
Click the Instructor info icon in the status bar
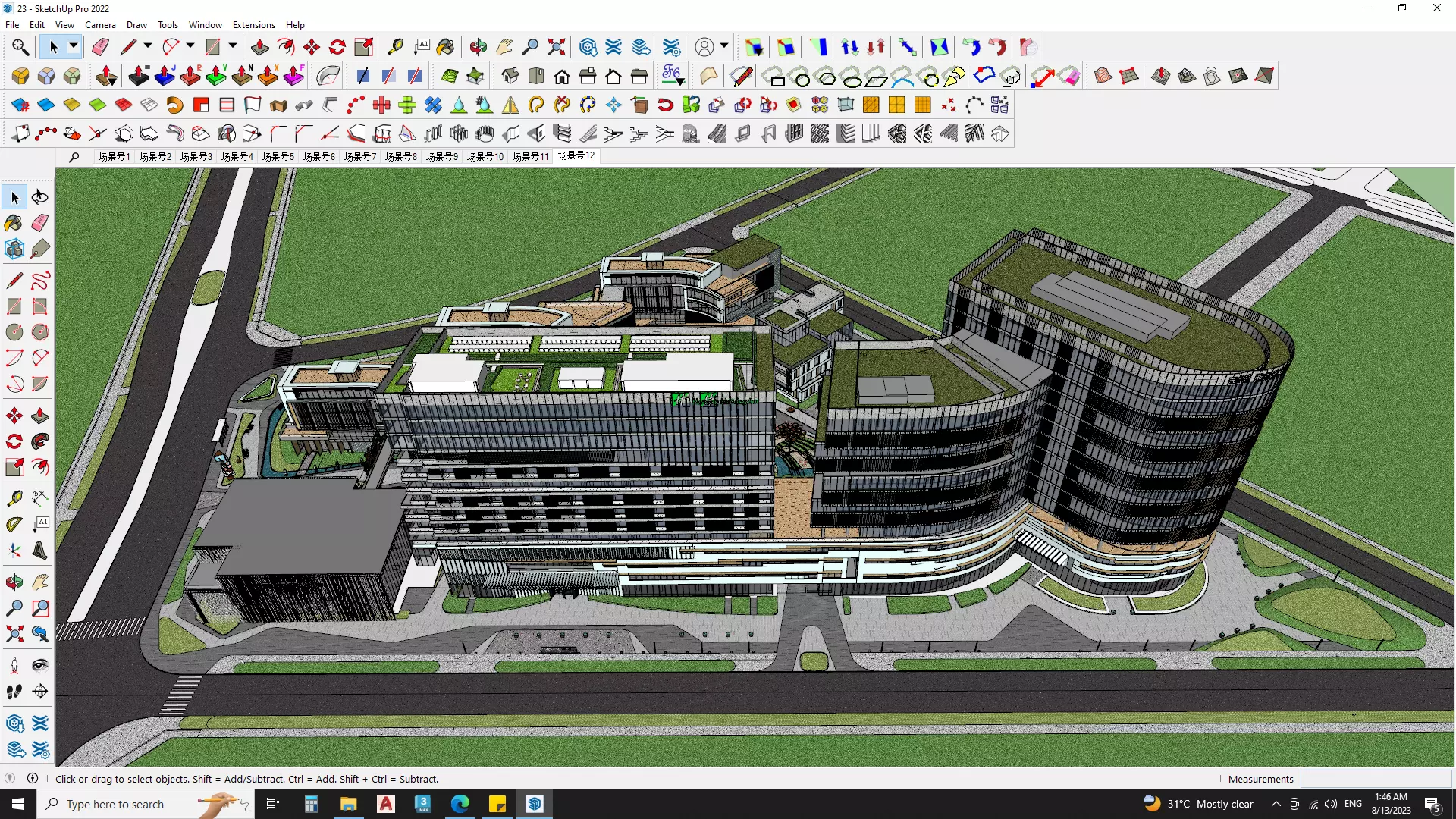[x=33, y=779]
